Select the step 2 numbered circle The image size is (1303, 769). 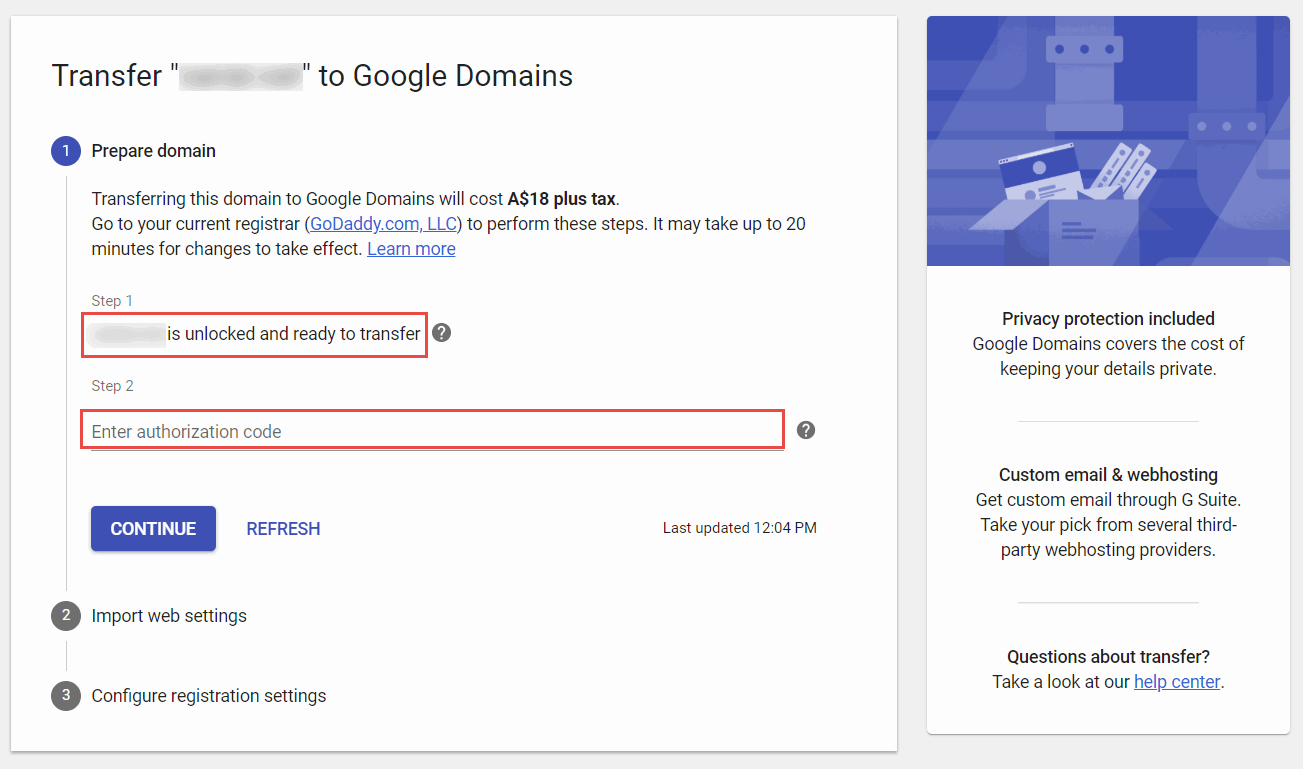pos(66,615)
